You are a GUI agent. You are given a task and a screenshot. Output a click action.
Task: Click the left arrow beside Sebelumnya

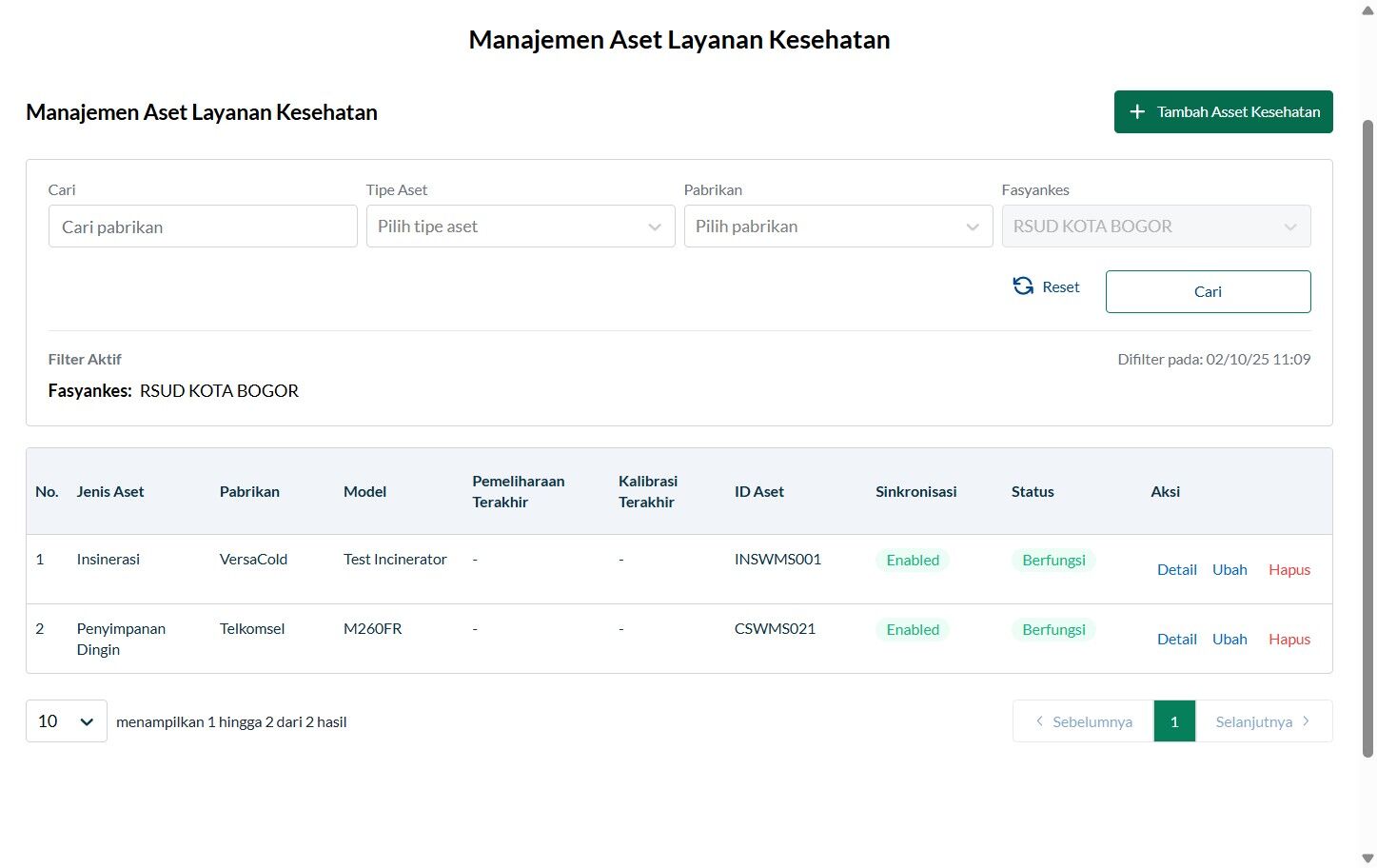click(1039, 721)
